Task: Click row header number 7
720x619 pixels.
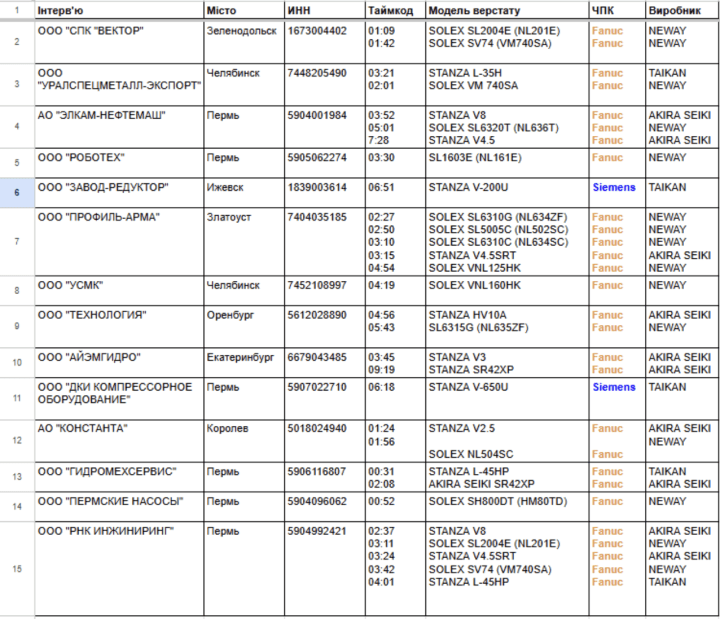Action: 17,242
